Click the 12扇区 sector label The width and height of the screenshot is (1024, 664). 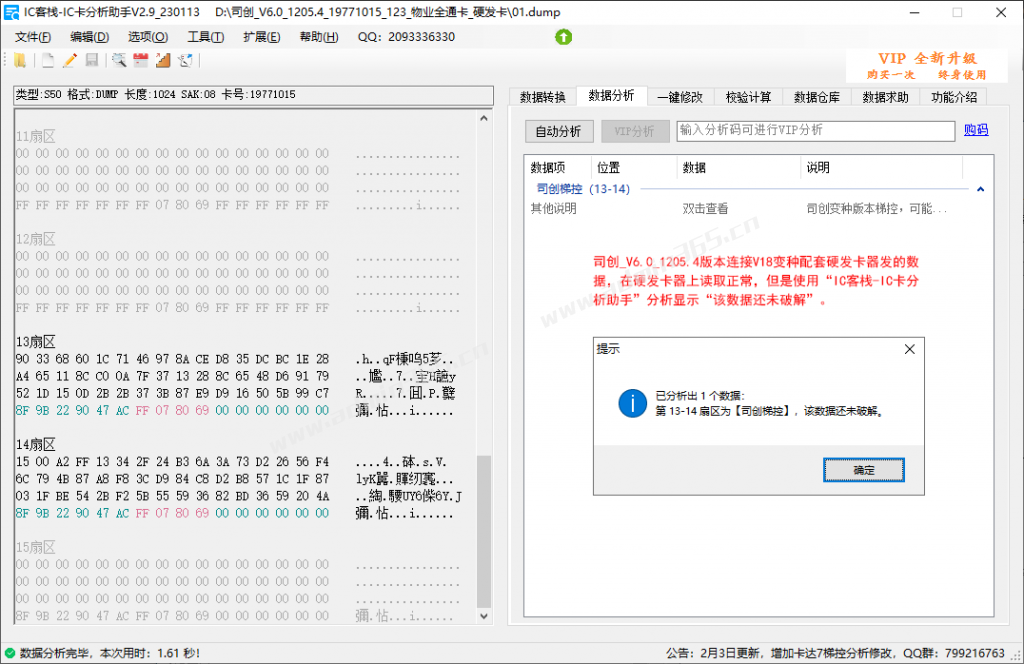coord(36,239)
